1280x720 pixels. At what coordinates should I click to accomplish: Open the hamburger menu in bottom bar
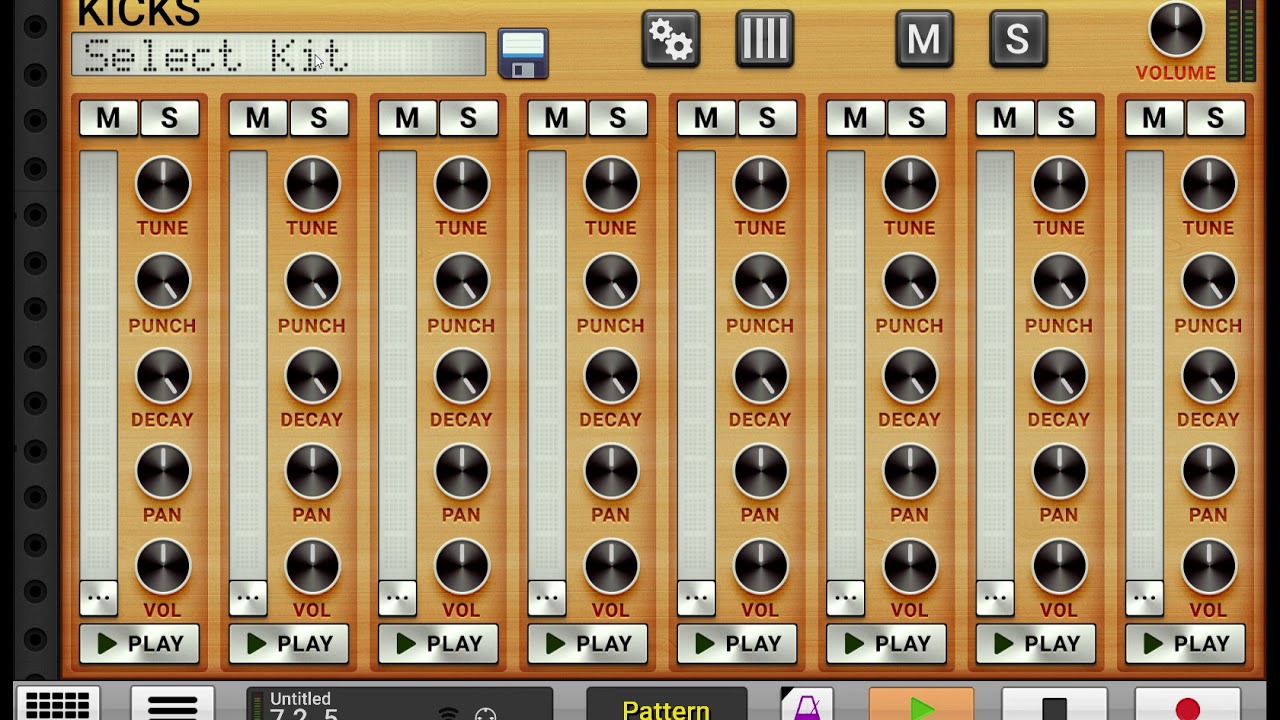tap(172, 704)
